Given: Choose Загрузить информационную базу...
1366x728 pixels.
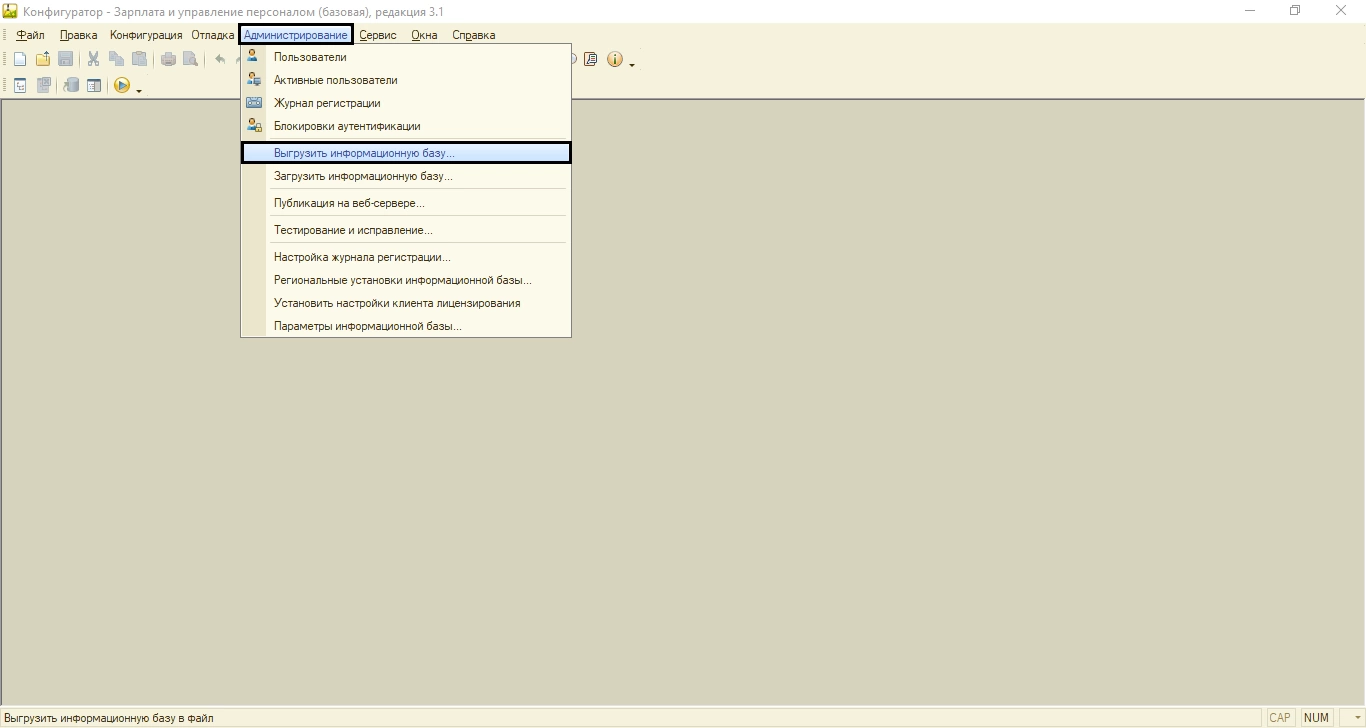Looking at the screenshot, I should [x=406, y=176].
